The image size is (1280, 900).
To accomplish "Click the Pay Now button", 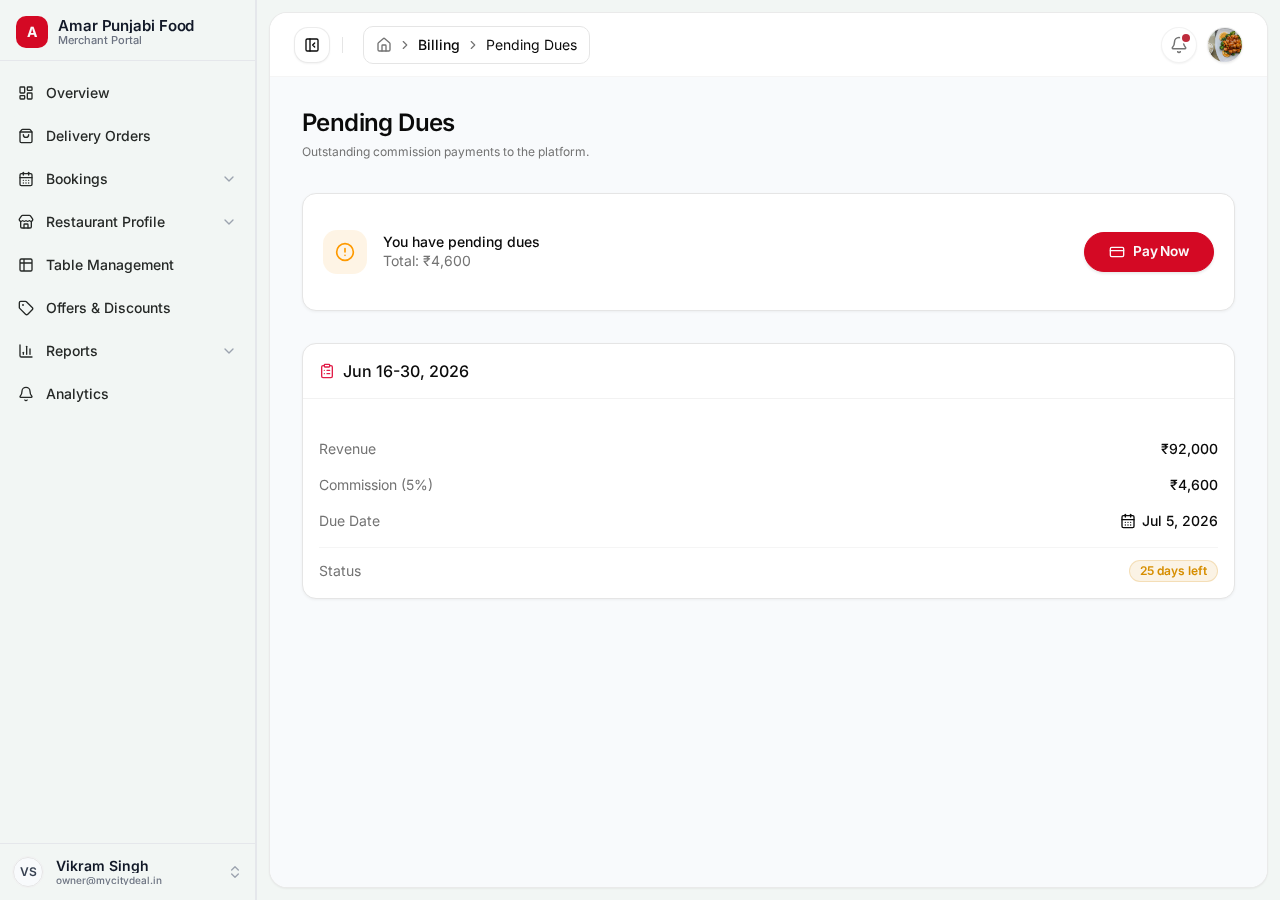I will click(1149, 252).
